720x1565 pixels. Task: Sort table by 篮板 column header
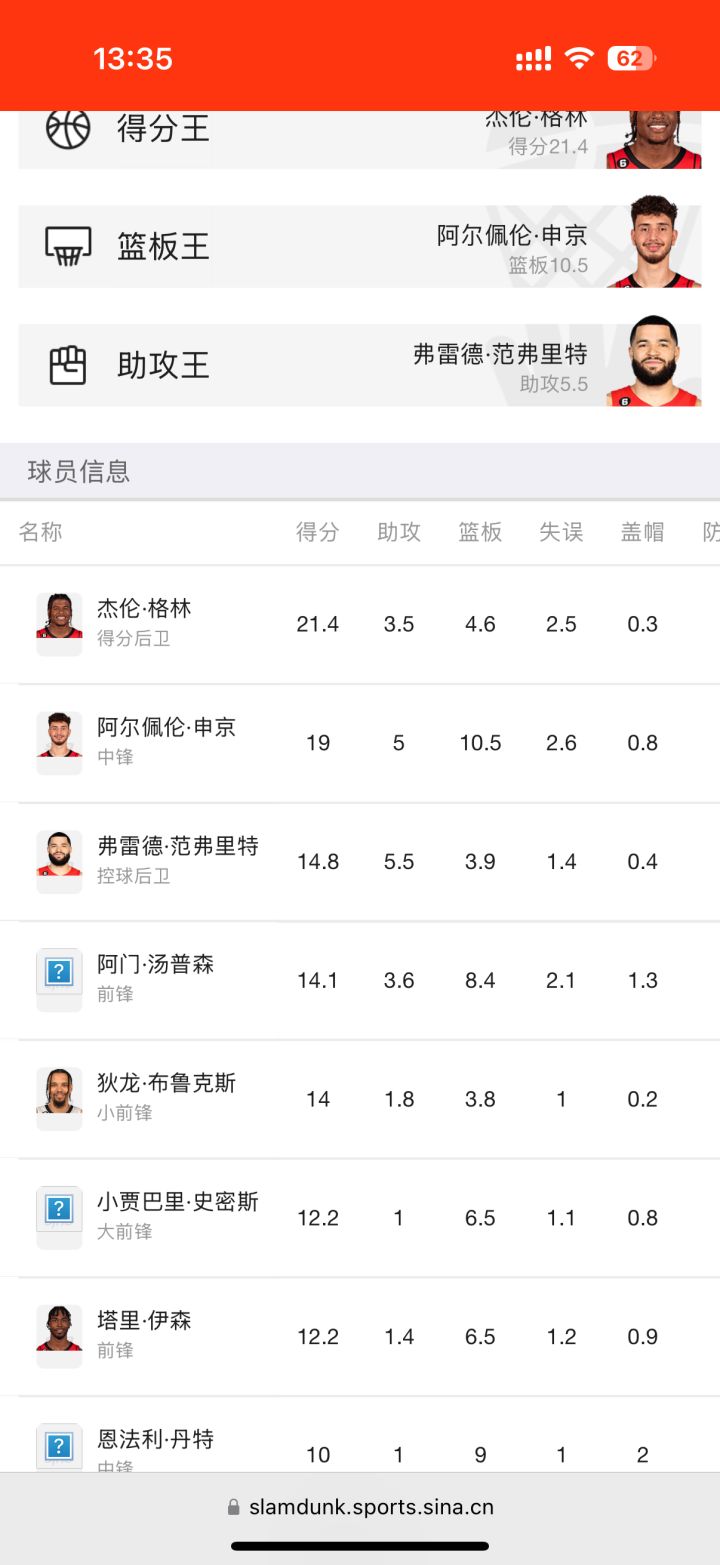[480, 532]
